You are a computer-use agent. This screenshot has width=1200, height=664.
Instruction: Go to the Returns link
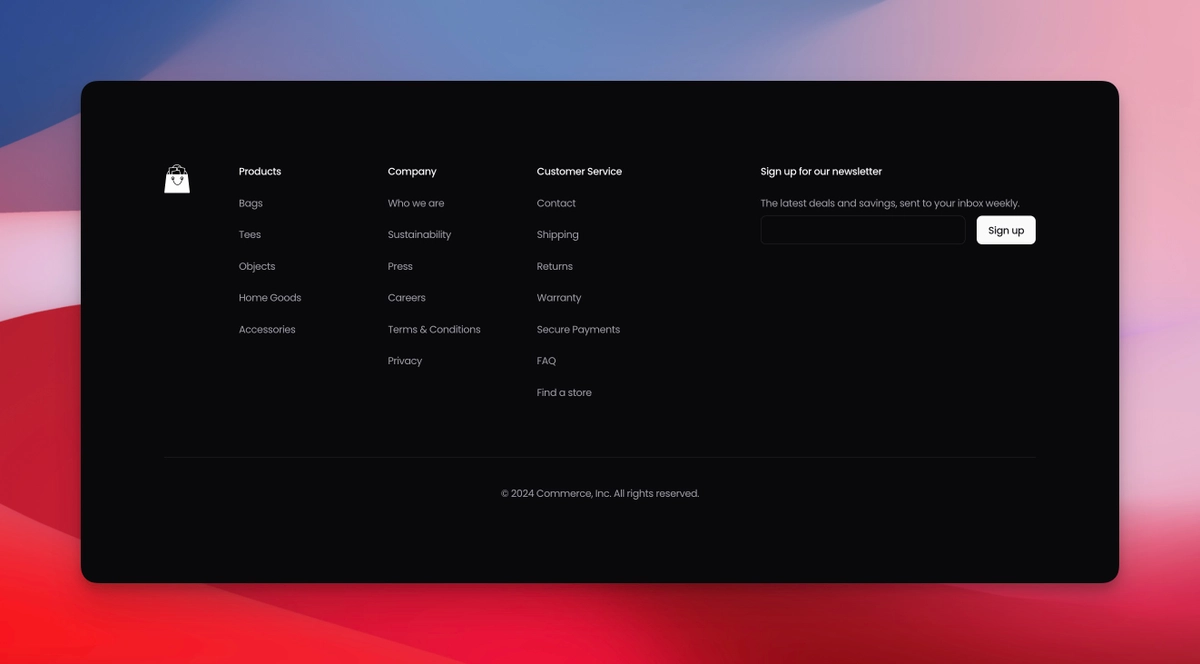pos(555,266)
